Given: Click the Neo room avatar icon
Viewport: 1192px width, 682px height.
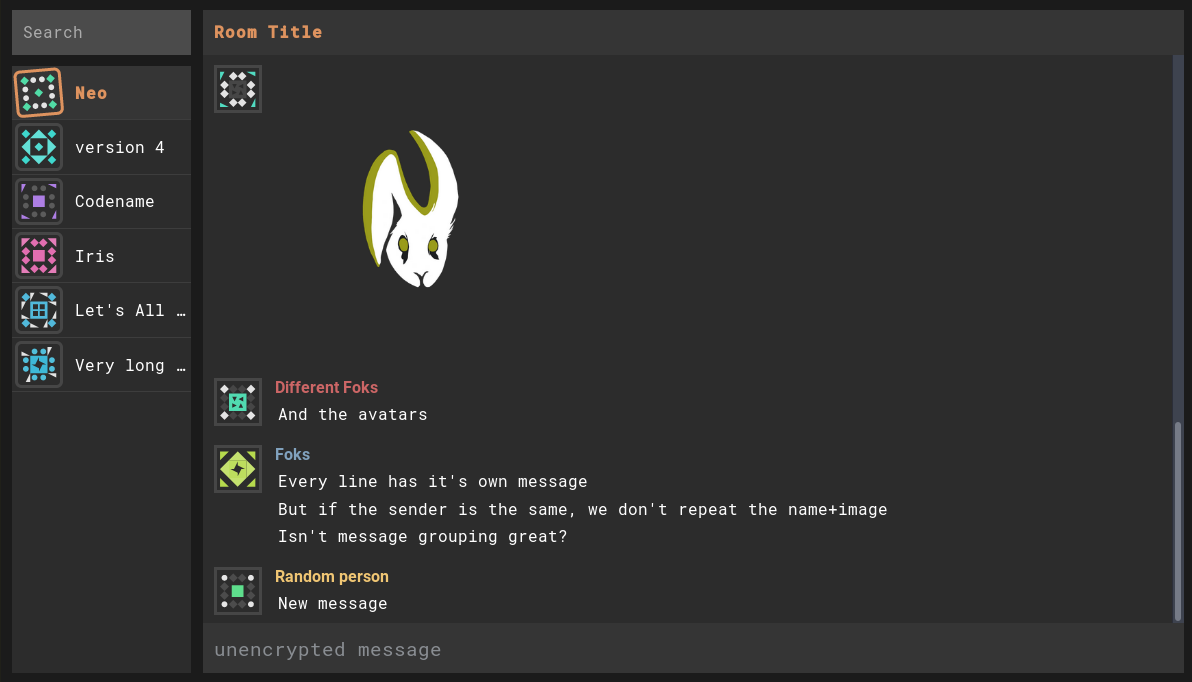Looking at the screenshot, I should tap(39, 93).
